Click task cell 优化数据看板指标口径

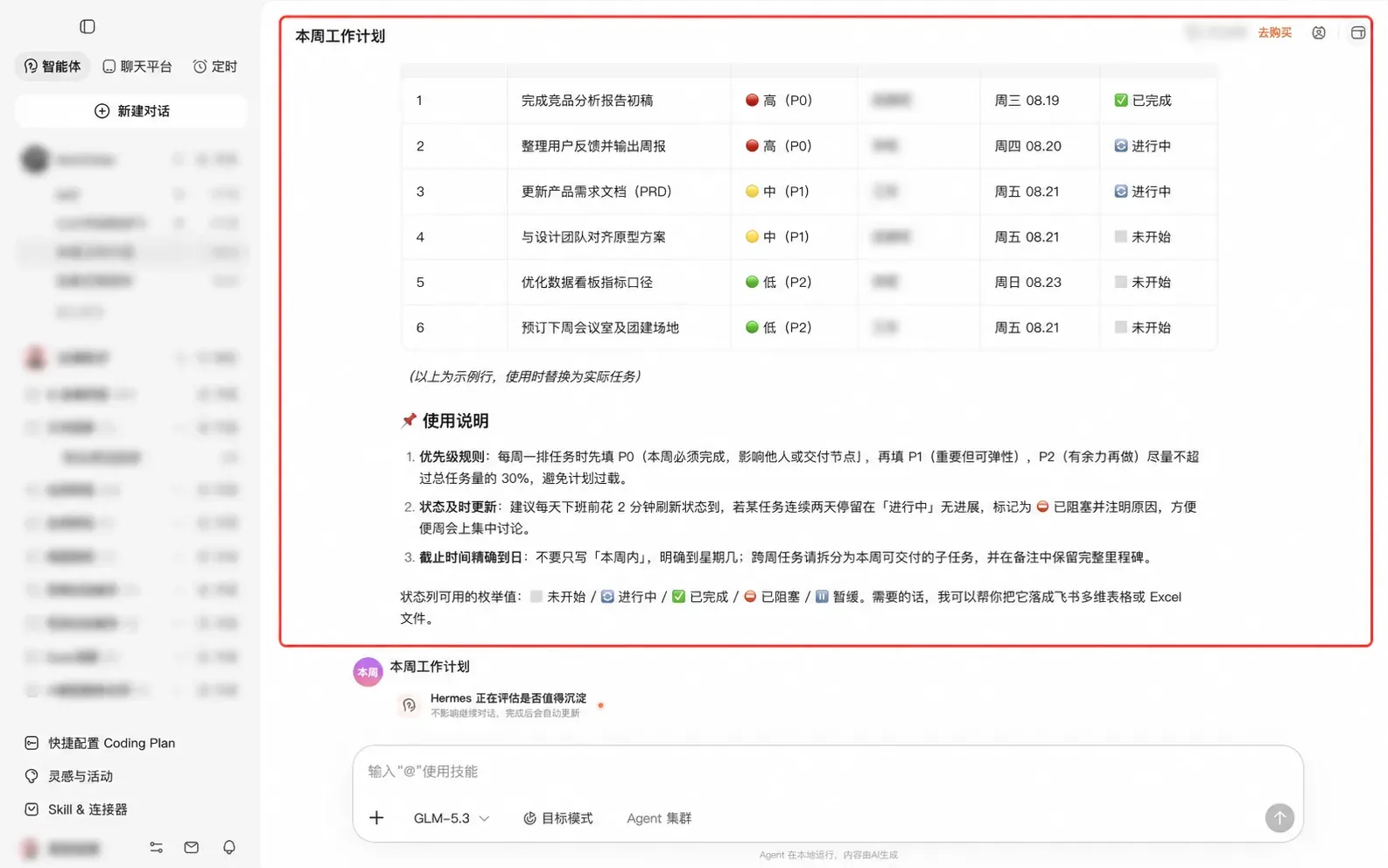point(587,283)
